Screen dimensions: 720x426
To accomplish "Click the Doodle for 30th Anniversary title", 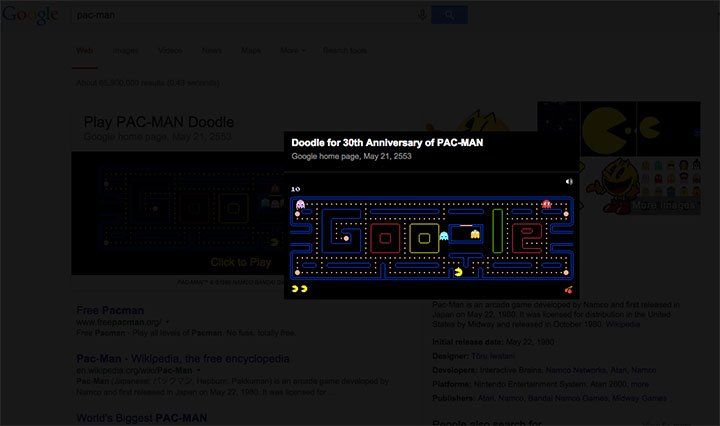I will (x=387, y=143).
